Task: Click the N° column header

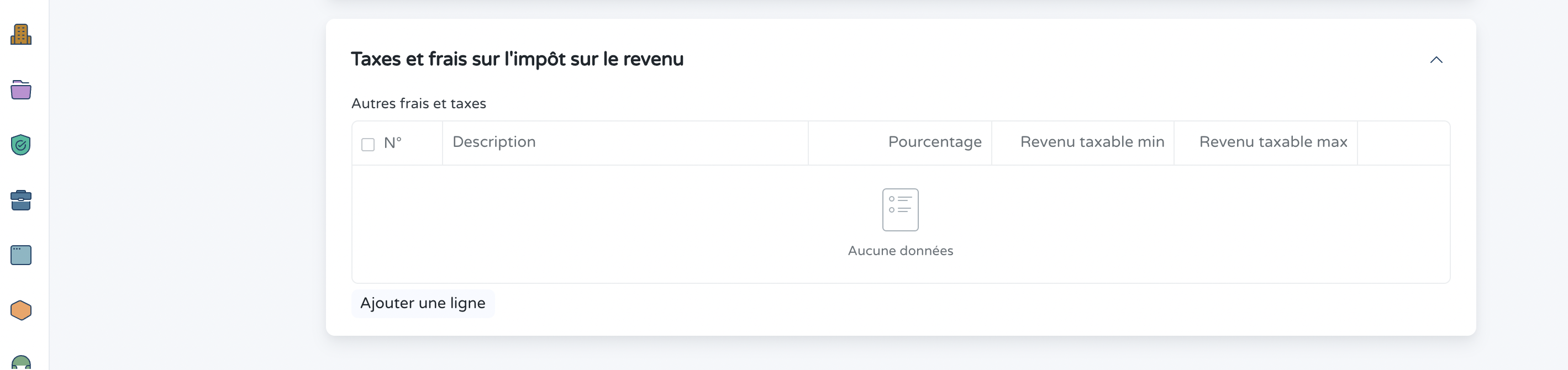Action: (393, 142)
